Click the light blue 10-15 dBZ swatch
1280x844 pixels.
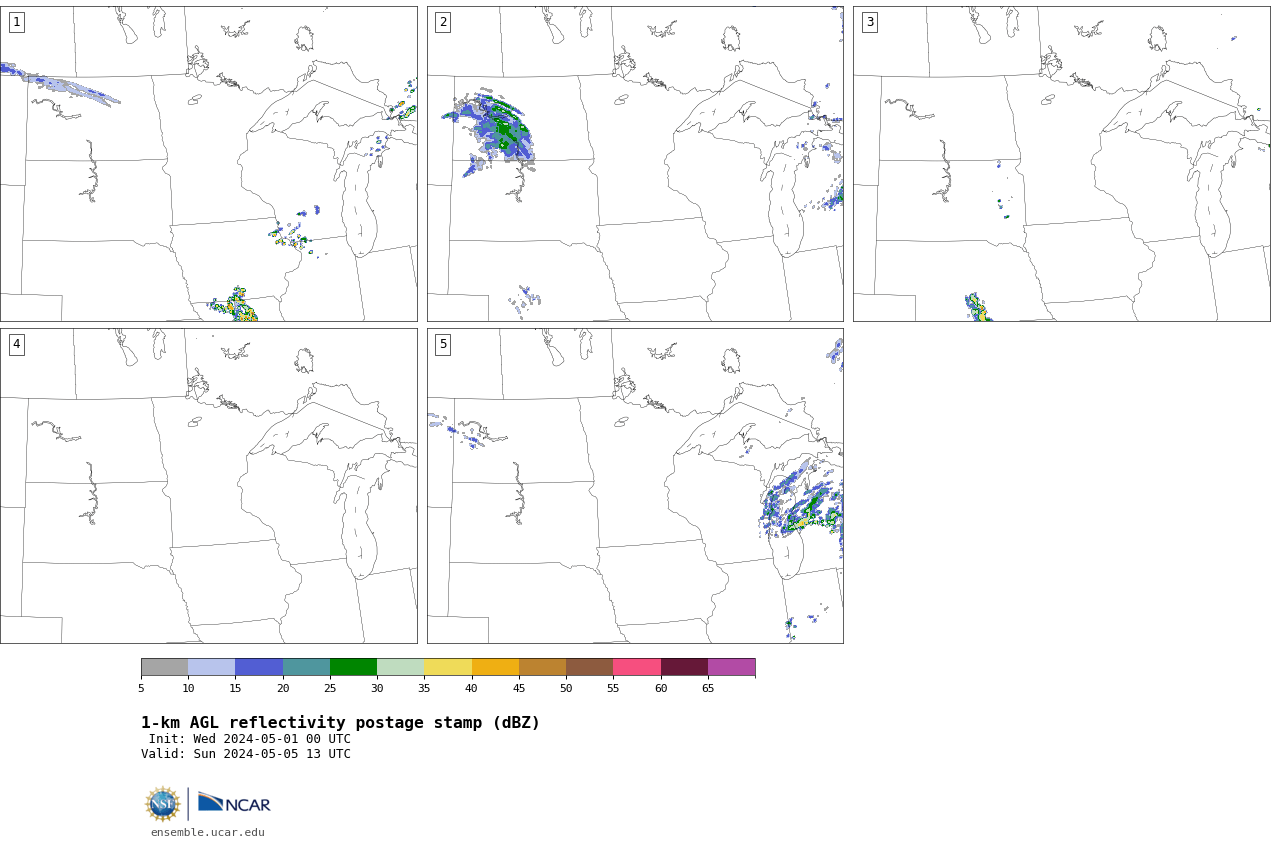click(x=211, y=667)
